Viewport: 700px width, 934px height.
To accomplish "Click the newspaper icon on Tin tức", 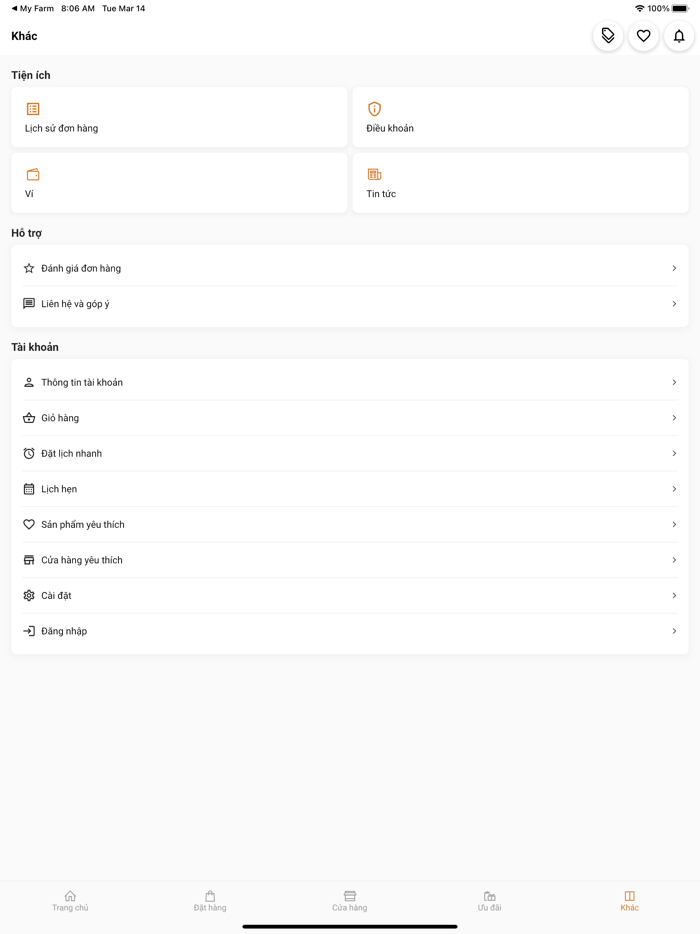I will tap(374, 172).
